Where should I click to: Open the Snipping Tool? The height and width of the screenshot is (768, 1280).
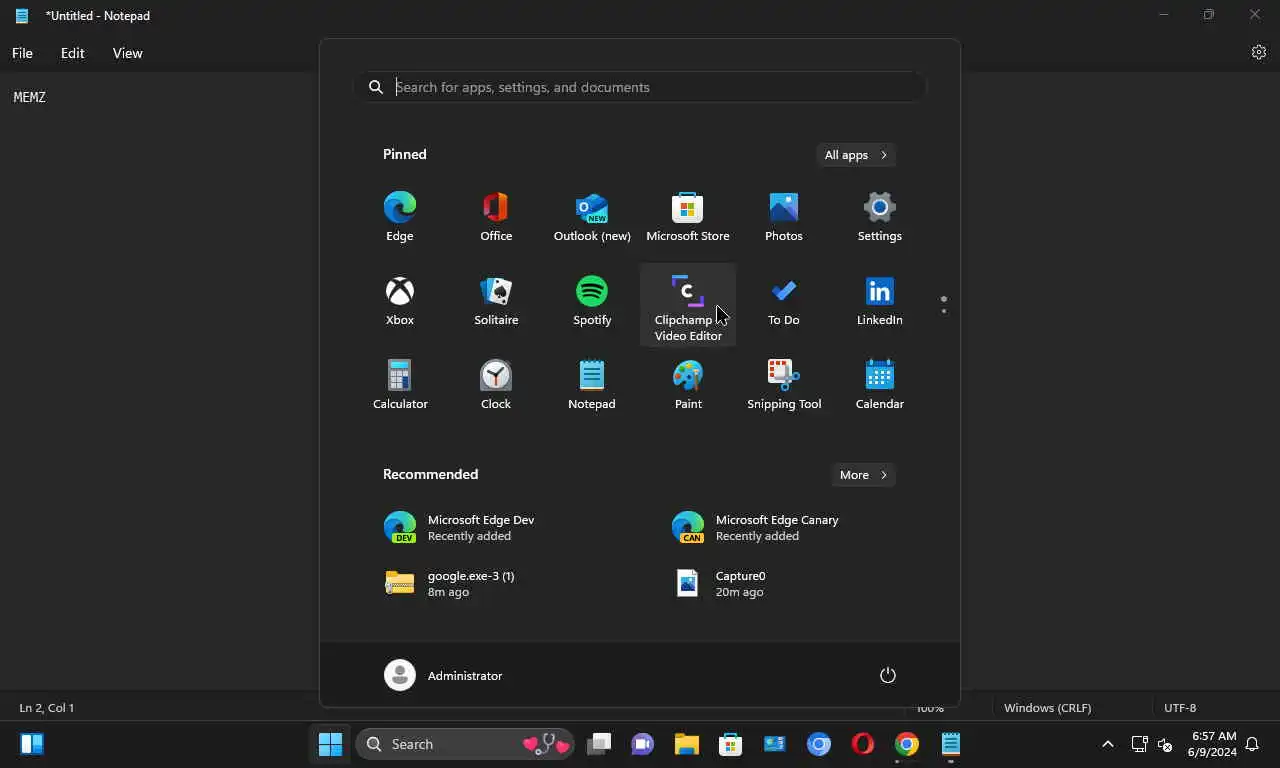pos(784,385)
